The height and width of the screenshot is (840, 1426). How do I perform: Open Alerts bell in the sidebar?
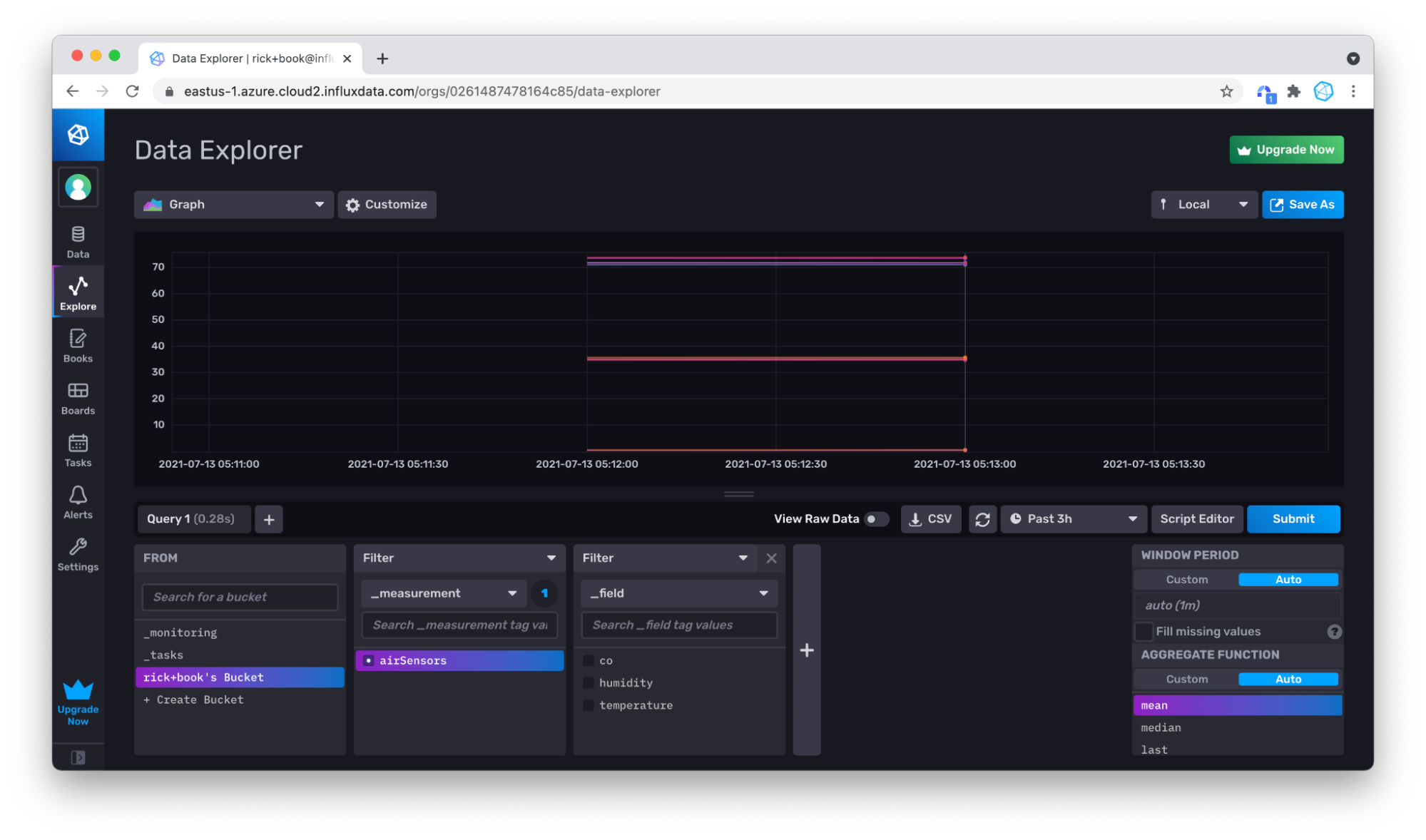(x=78, y=503)
